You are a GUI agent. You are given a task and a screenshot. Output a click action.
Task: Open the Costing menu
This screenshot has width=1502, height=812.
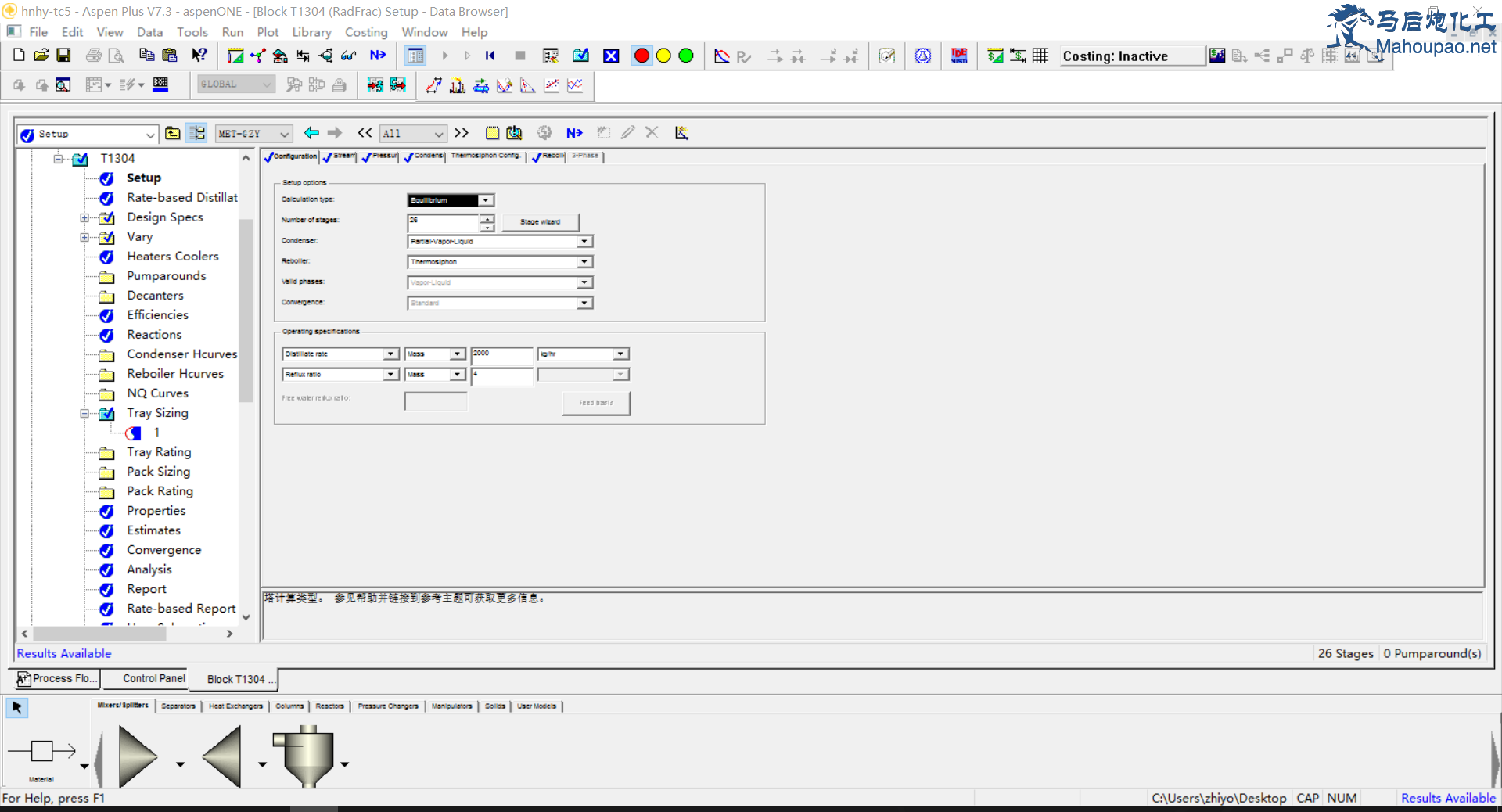366,32
